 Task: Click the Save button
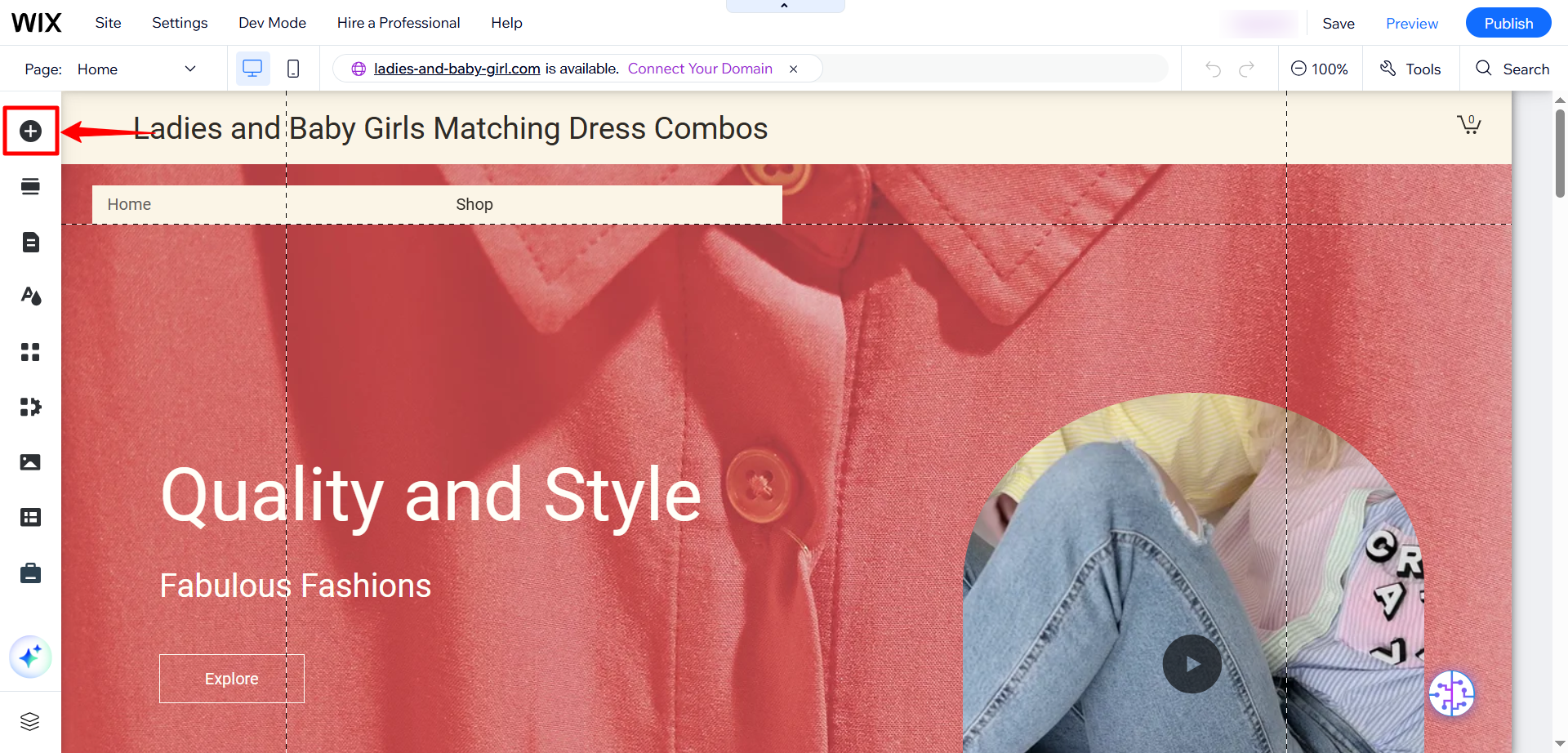point(1339,24)
